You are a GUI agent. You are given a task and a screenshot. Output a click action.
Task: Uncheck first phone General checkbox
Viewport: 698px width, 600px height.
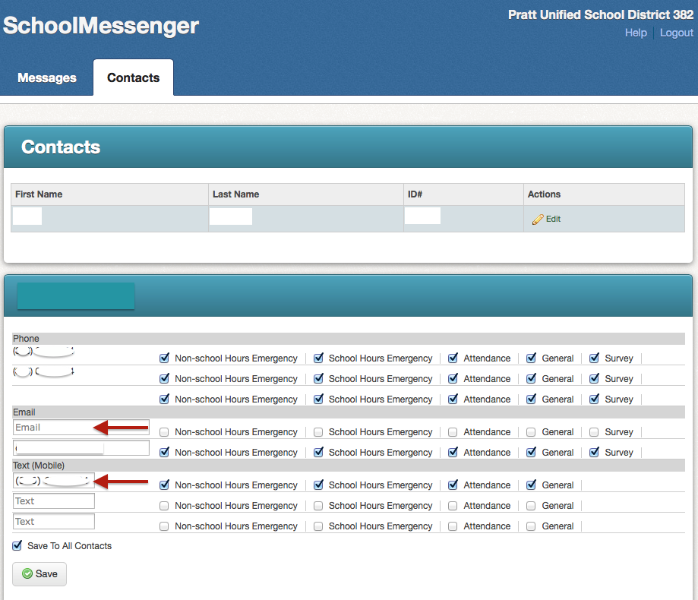tap(531, 358)
